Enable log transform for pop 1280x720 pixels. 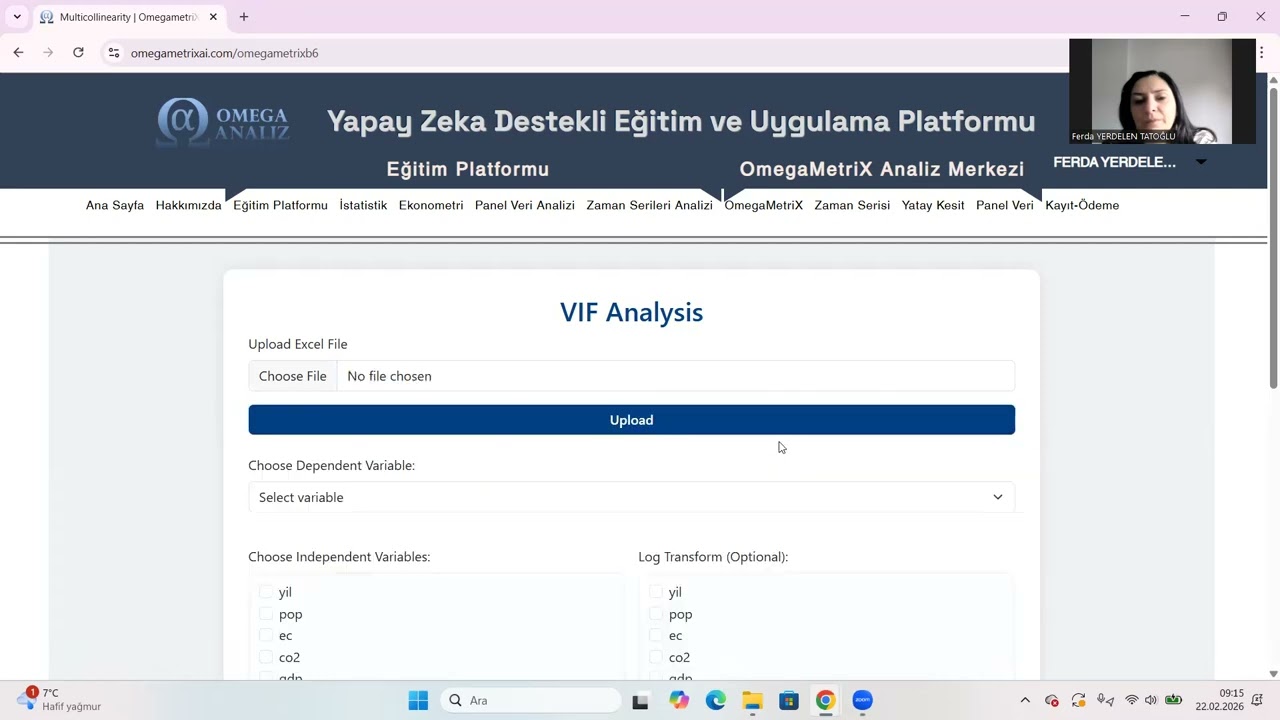point(655,614)
